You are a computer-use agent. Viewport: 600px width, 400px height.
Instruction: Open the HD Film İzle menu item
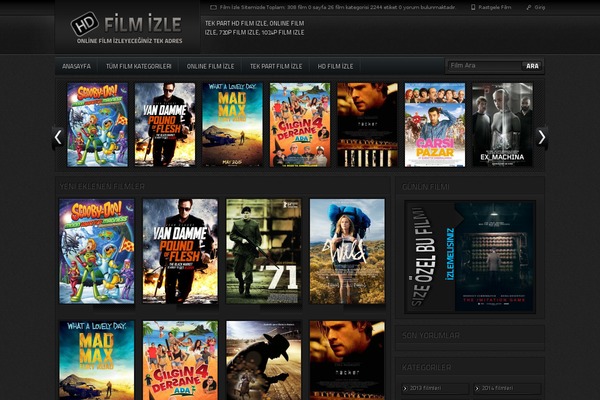click(x=335, y=66)
